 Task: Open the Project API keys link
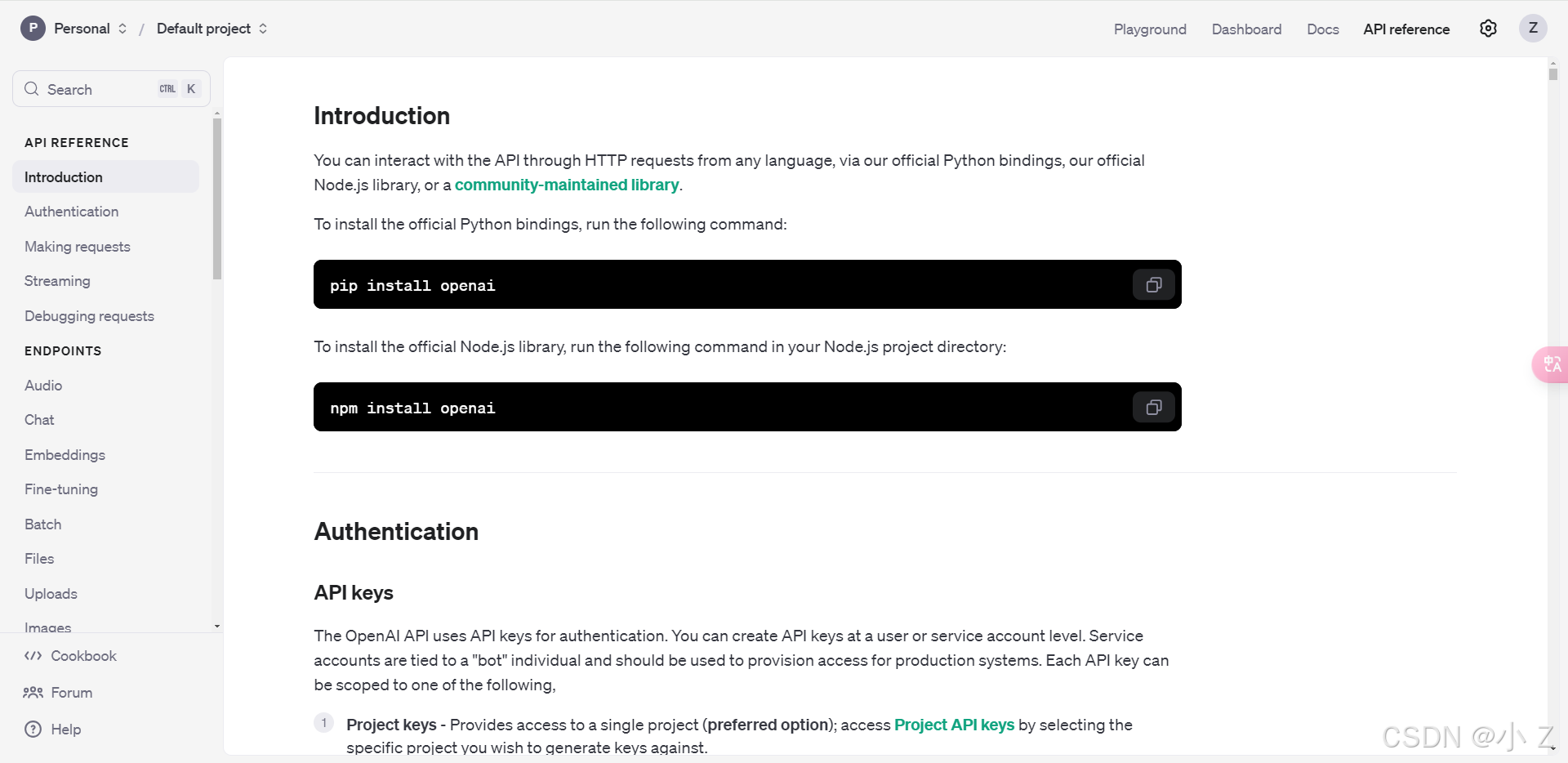click(x=954, y=725)
